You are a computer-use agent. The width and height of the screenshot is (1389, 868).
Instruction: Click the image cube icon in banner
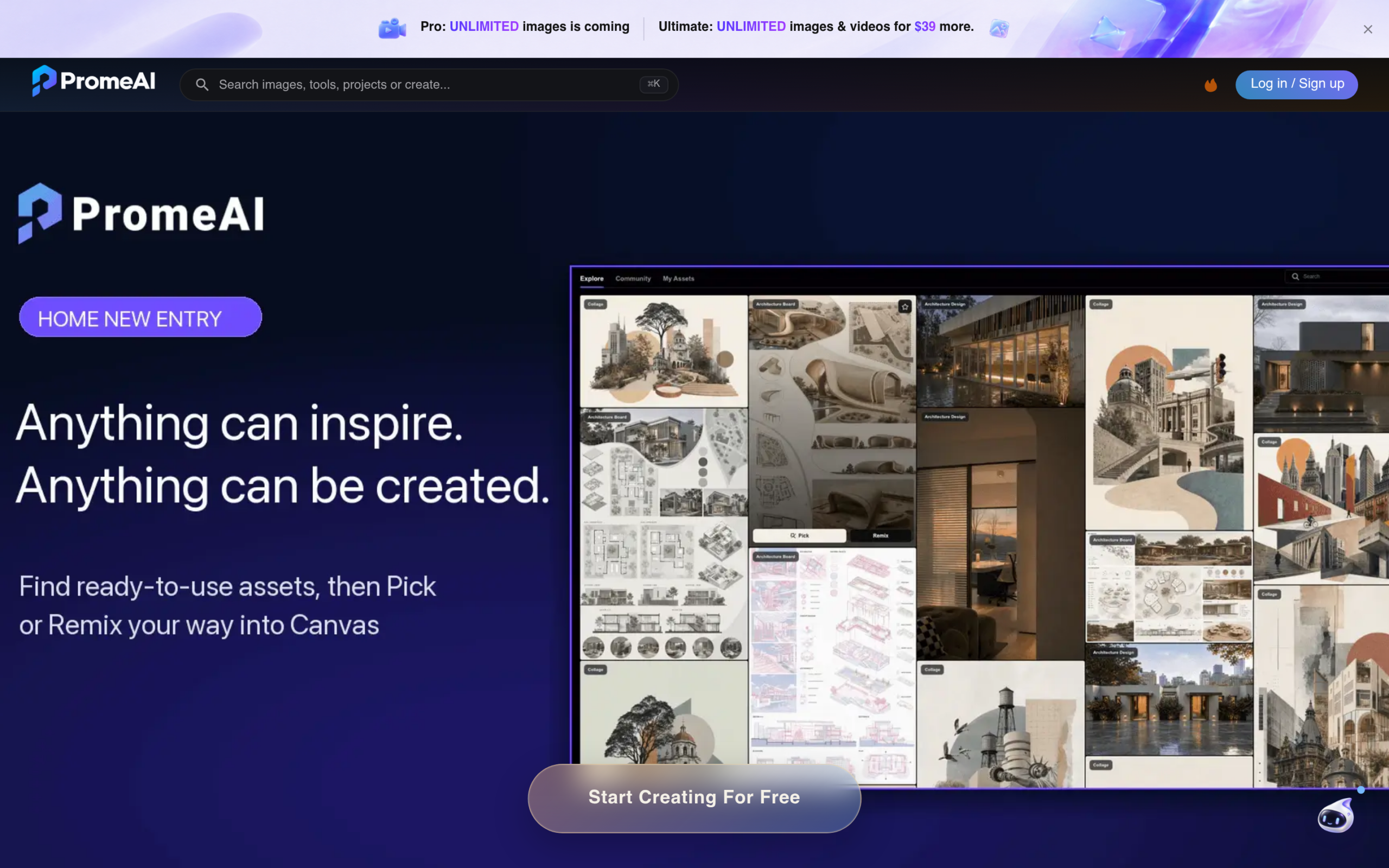click(999, 28)
